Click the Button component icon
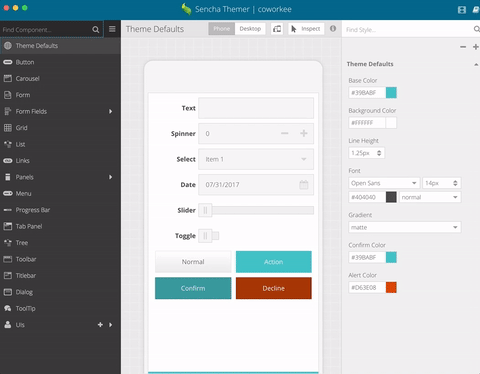This screenshot has width=480, height=374. click(8, 62)
